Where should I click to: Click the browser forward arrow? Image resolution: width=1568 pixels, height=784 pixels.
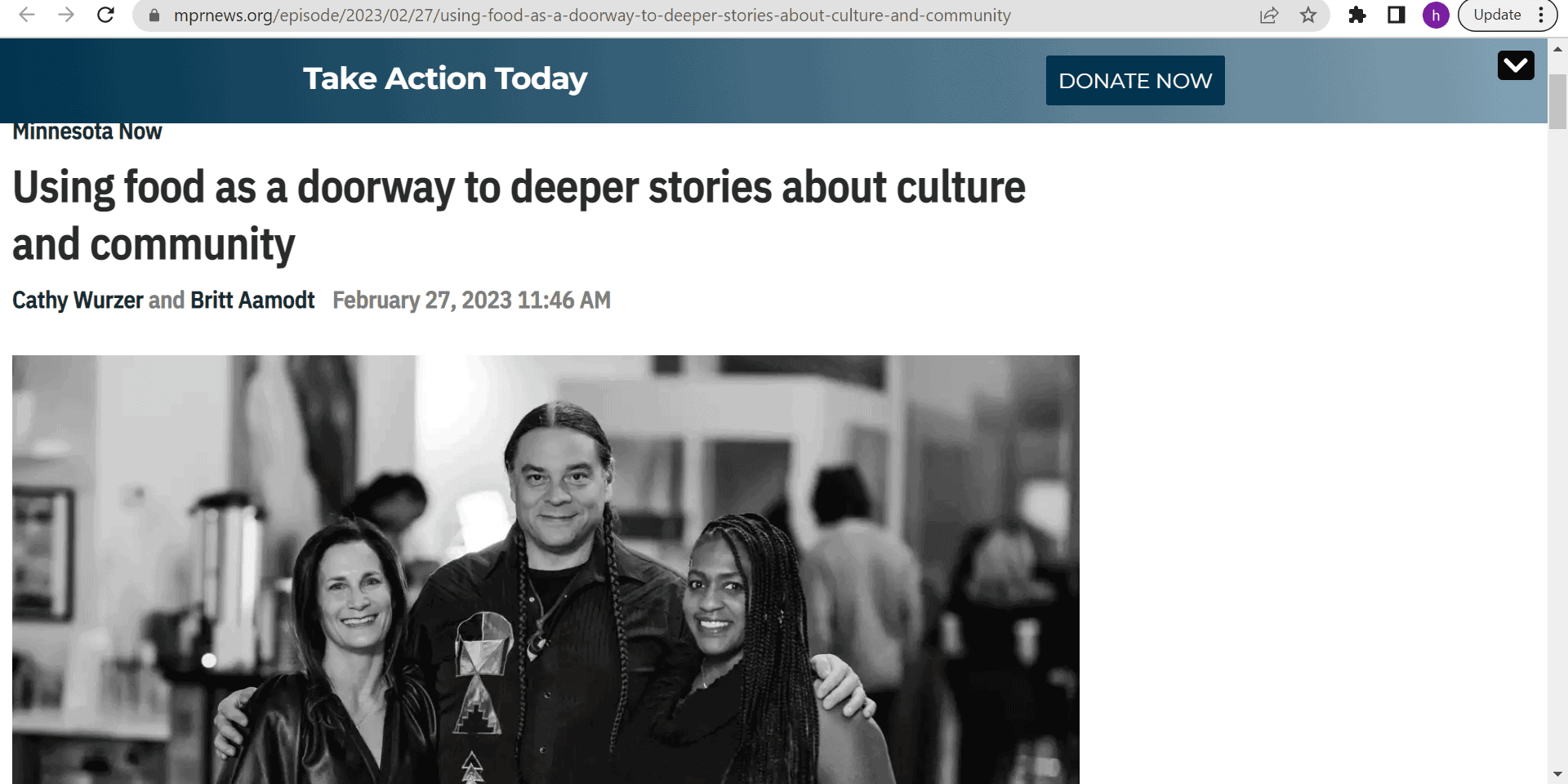(66, 15)
